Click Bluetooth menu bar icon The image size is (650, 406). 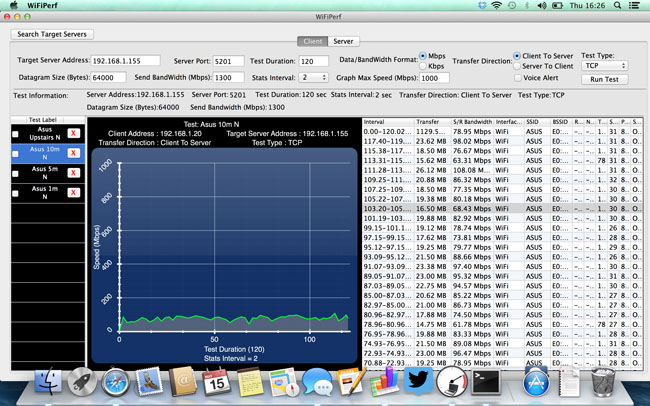(x=527, y=5)
